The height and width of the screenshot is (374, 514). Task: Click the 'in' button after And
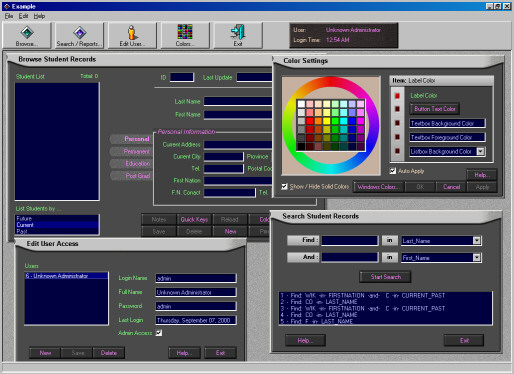[x=389, y=257]
